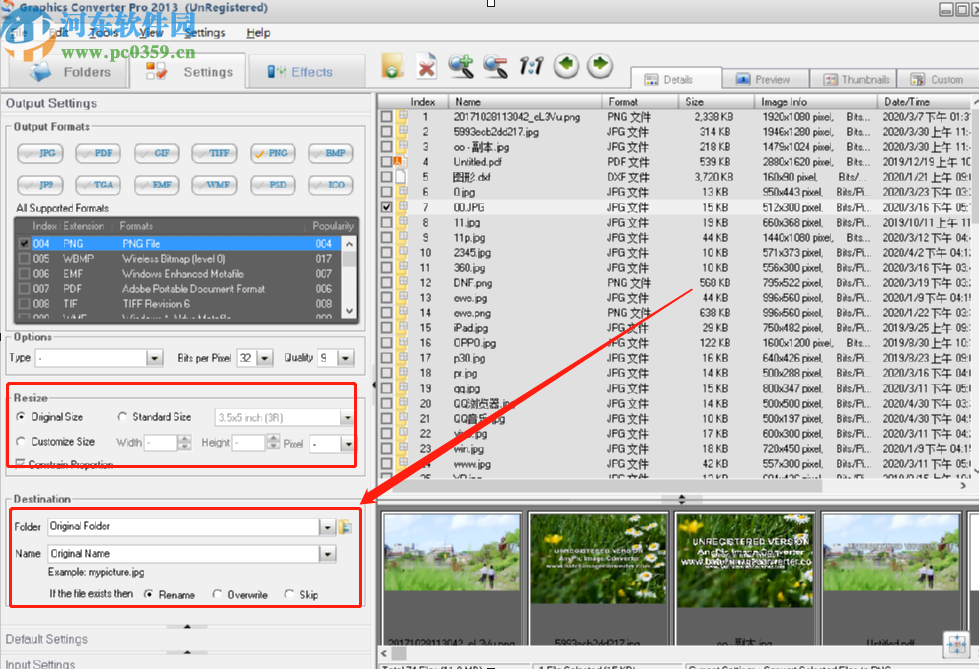Click the remove file red X icon
Screen dimensions: 979x669
424,66
